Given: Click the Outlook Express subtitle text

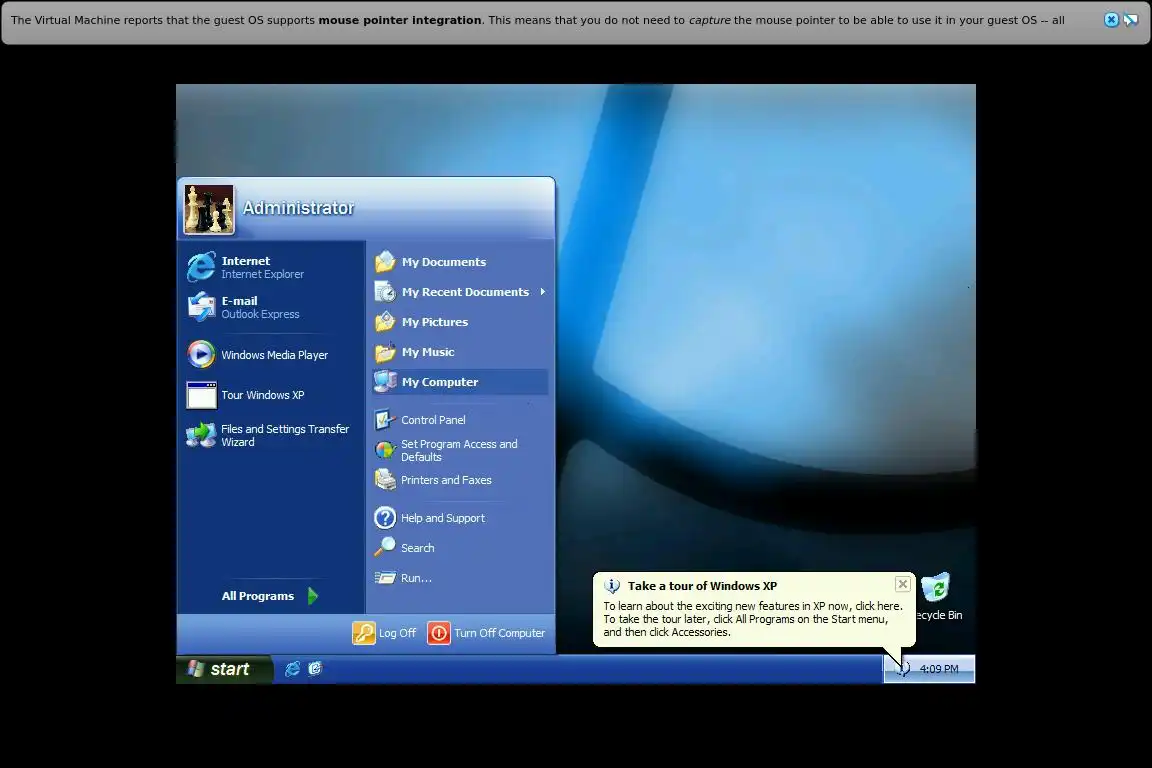Looking at the screenshot, I should [x=260, y=314].
